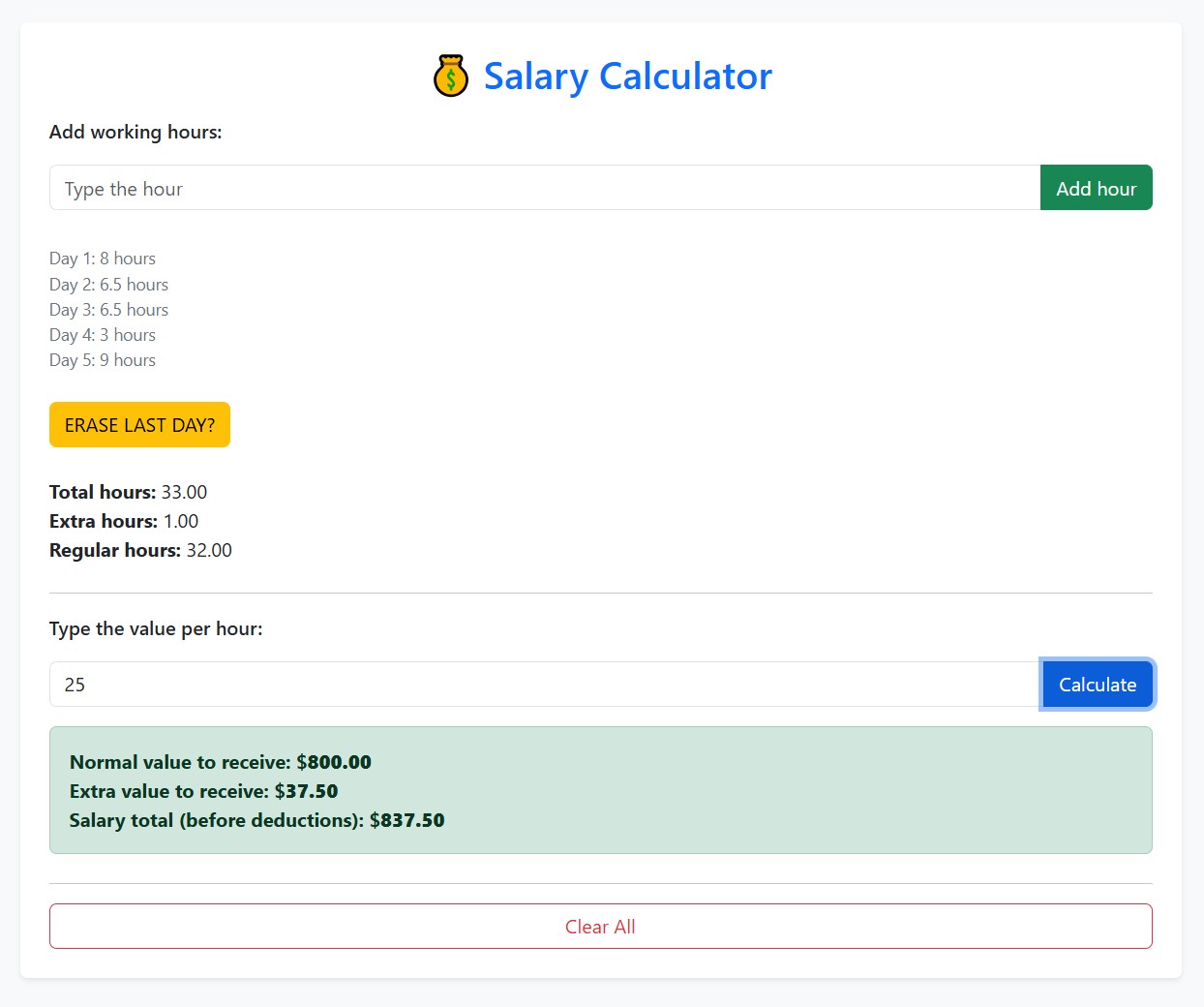Click the Add working hours label
This screenshot has height=1007, width=1204.
135,132
